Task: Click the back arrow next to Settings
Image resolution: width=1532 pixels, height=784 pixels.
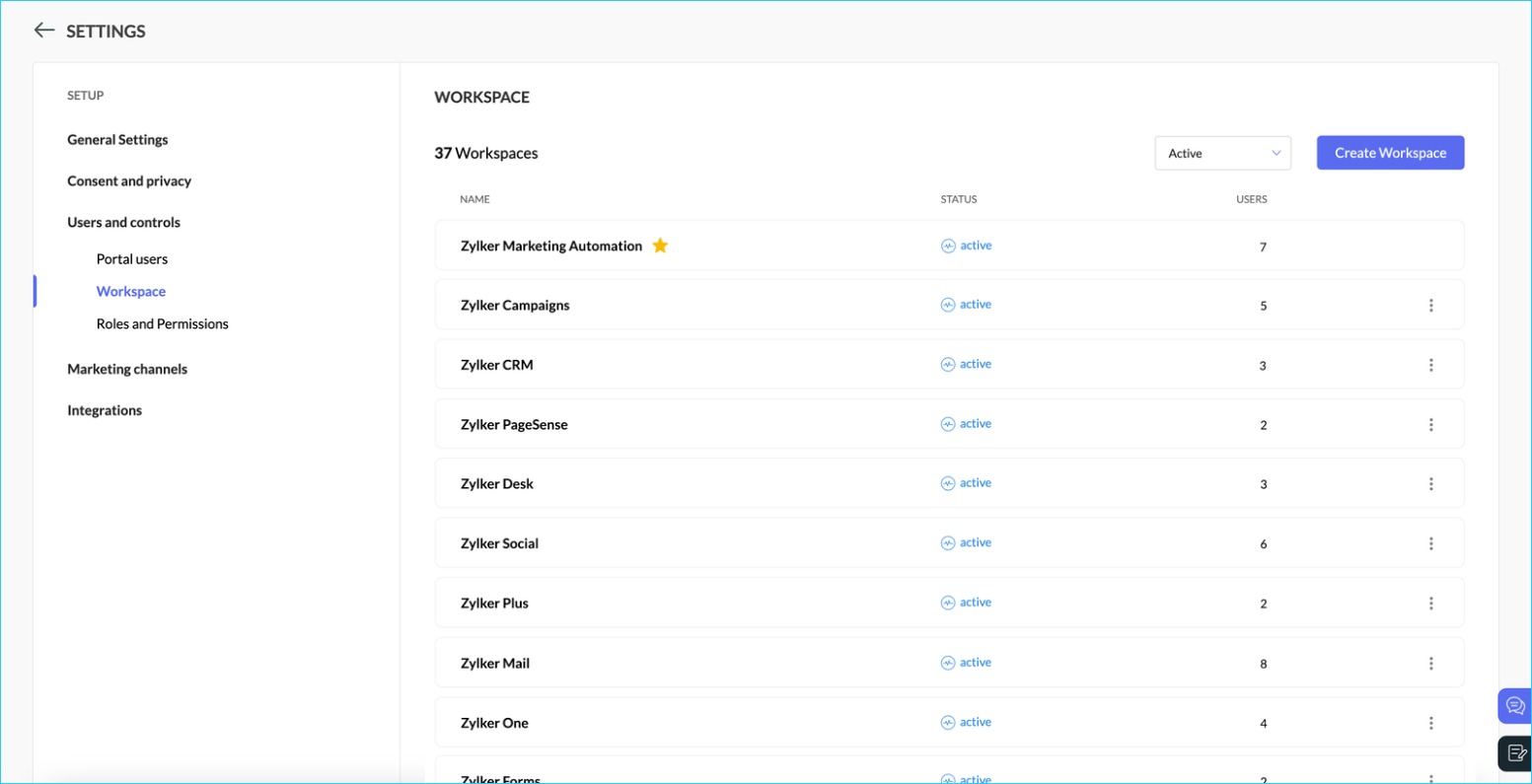Action: pyautogui.click(x=43, y=31)
